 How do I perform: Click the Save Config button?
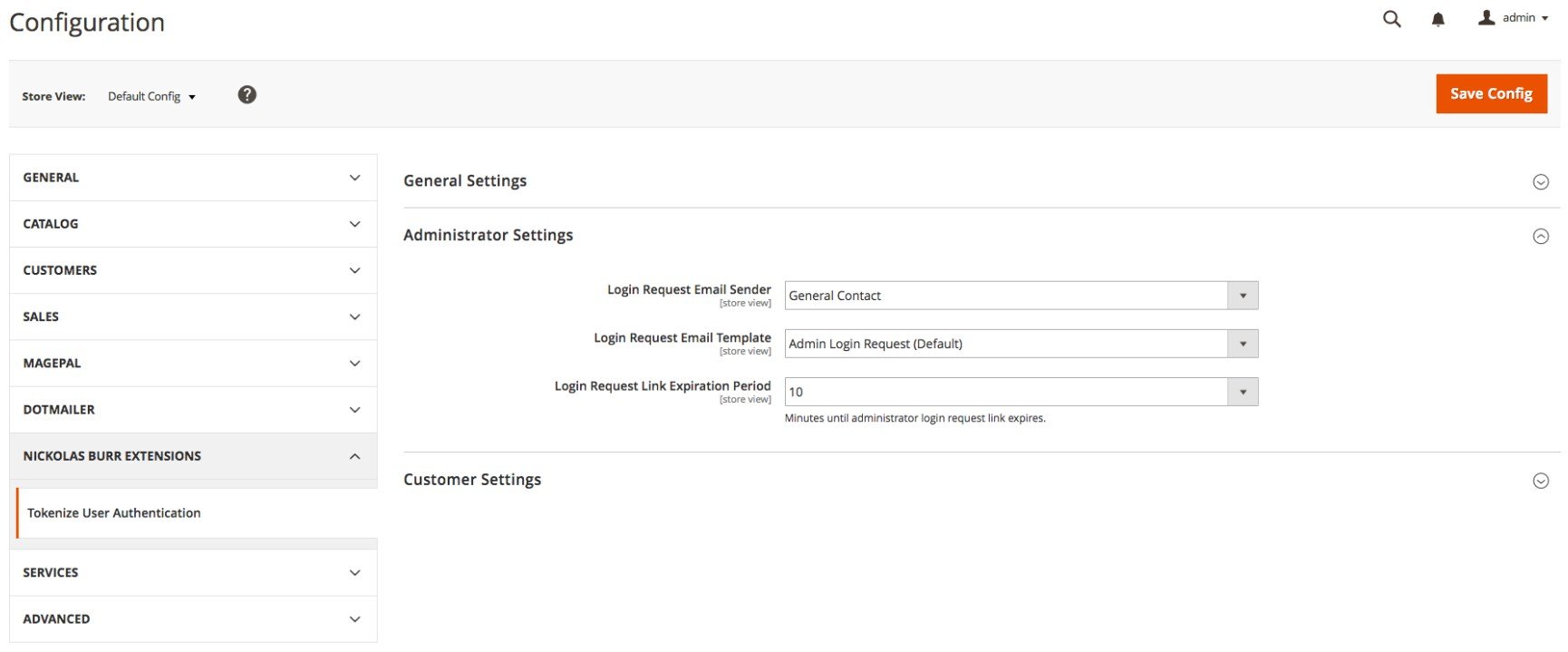(x=1491, y=93)
